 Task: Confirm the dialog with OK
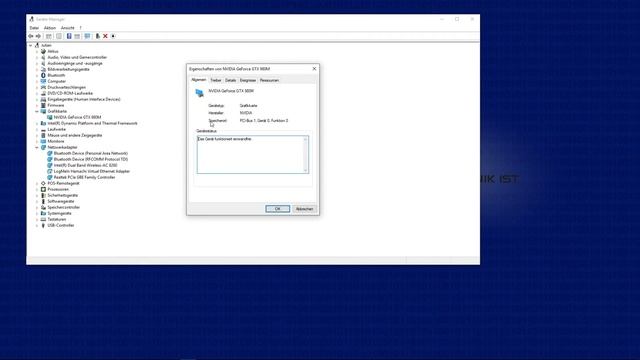tap(278, 209)
